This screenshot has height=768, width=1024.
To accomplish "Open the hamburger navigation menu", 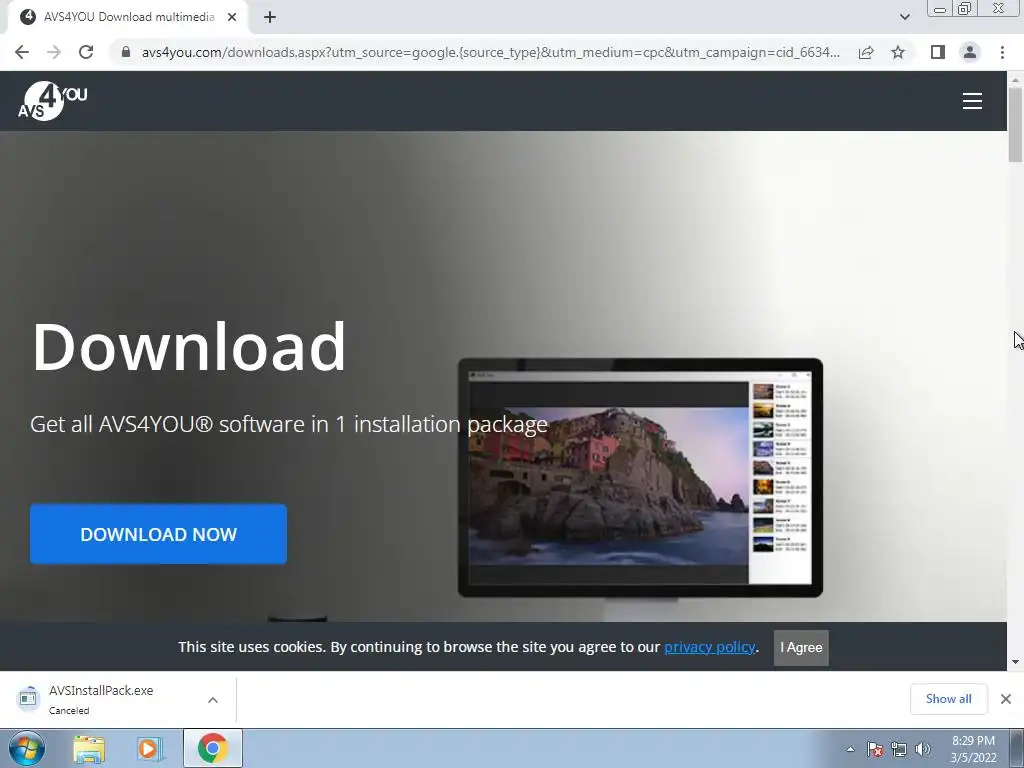I will [972, 101].
